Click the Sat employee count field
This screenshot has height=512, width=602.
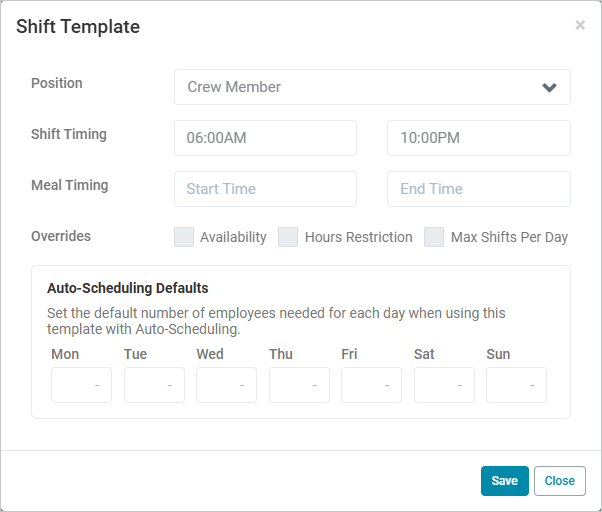tap(444, 385)
